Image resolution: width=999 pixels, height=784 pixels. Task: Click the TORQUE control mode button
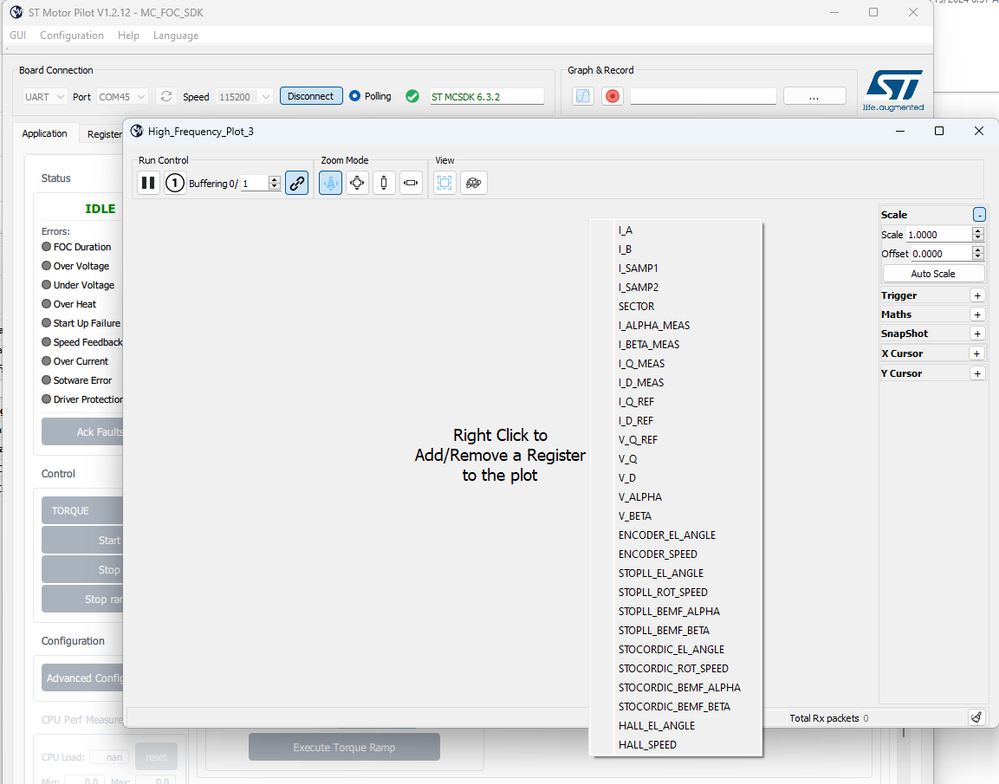click(x=82, y=511)
